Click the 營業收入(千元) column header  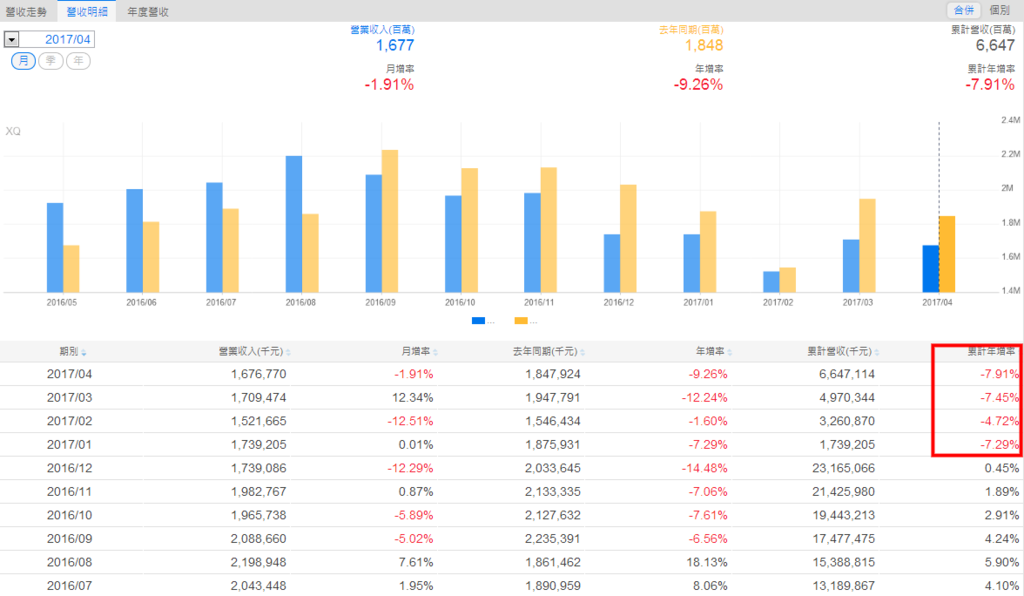point(251,352)
